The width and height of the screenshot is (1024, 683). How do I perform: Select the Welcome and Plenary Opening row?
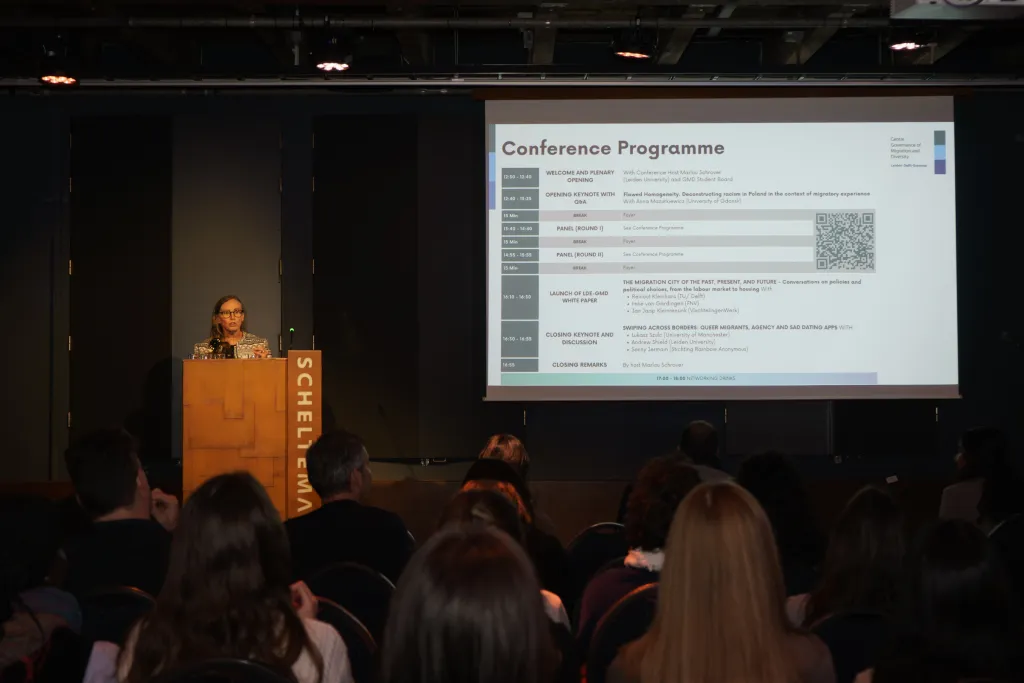tap(580, 177)
